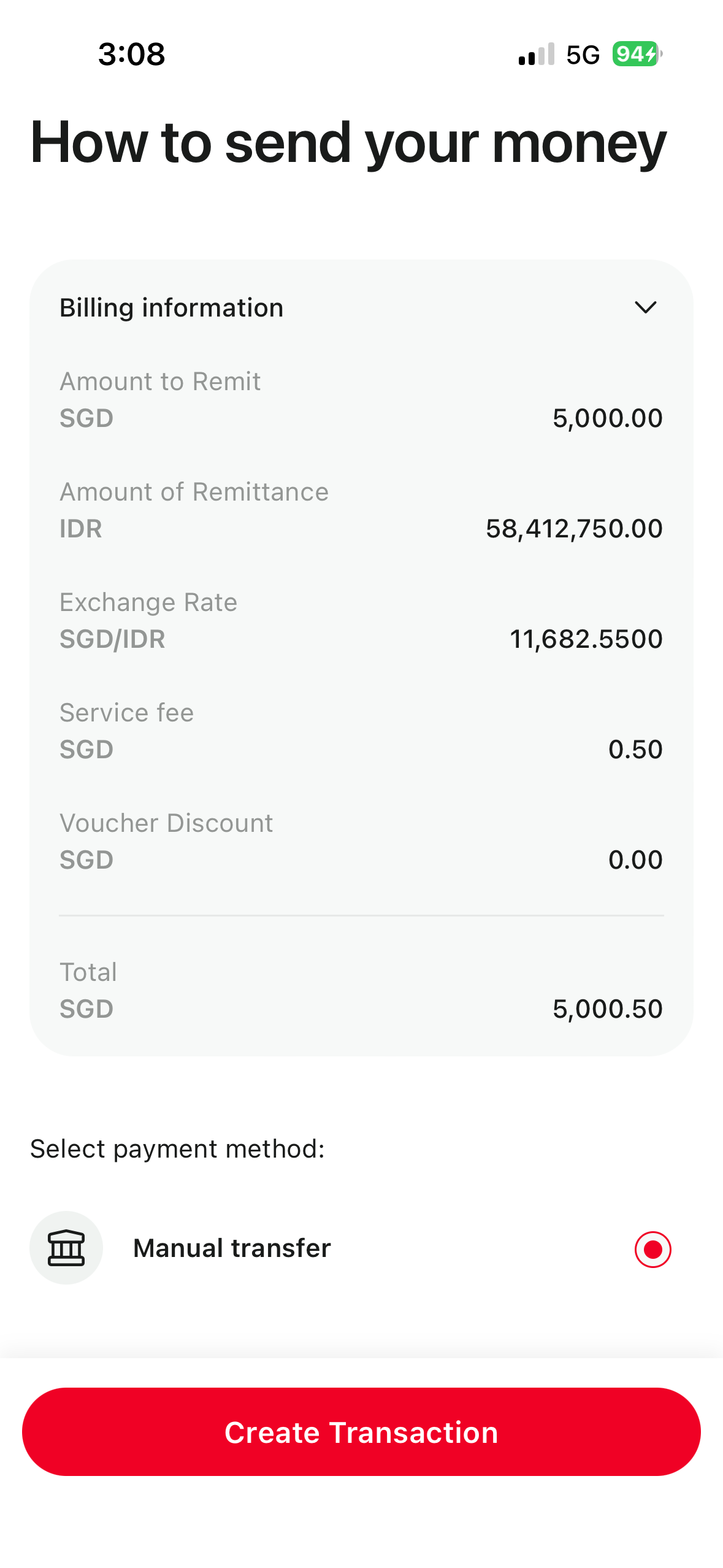Tap the cellular signal bars icon
Viewport: 723px width, 1568px height.
coord(536,54)
